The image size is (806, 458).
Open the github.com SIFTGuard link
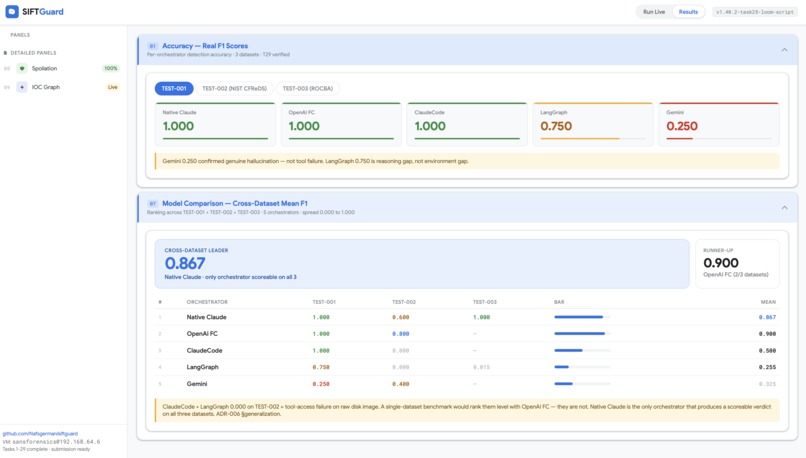[40, 433]
